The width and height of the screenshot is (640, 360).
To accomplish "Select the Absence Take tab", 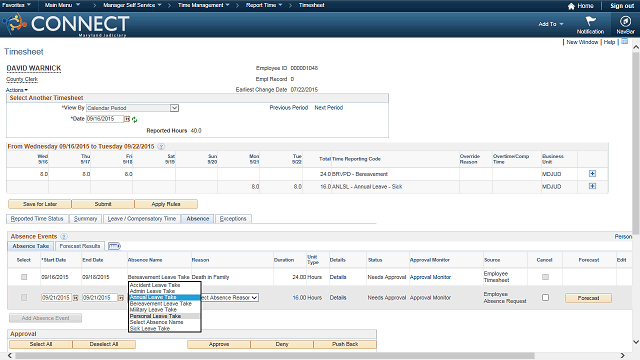I will point(31,246).
